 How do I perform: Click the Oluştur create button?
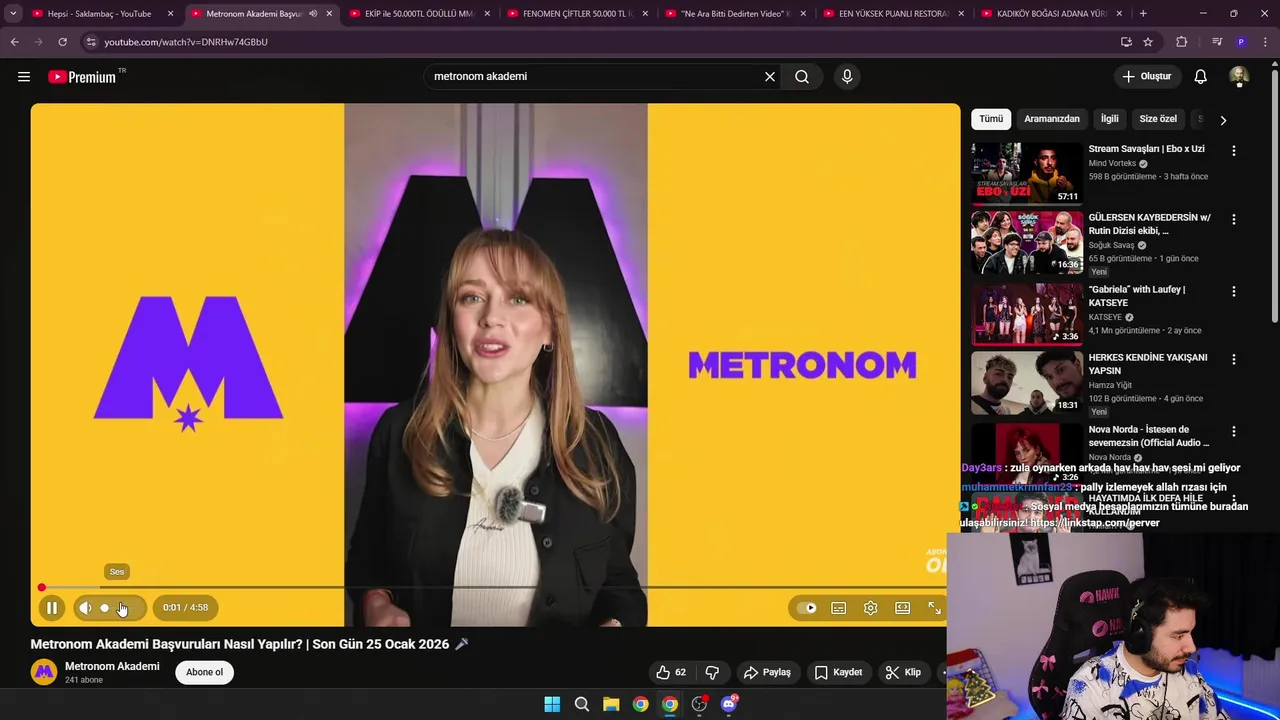(x=1146, y=76)
